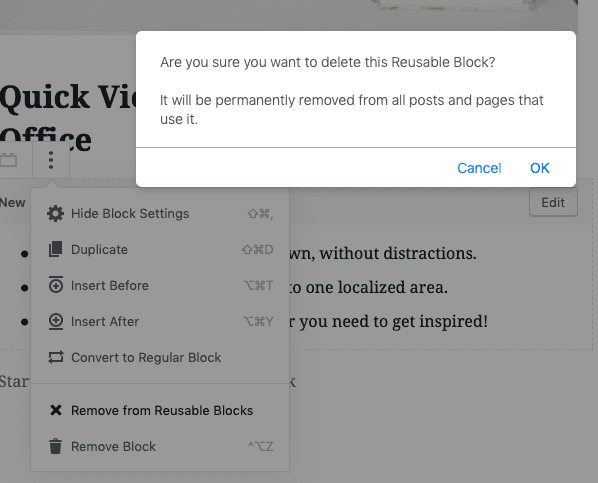
Task: Confirm deletion with the OK button
Action: [x=540, y=168]
